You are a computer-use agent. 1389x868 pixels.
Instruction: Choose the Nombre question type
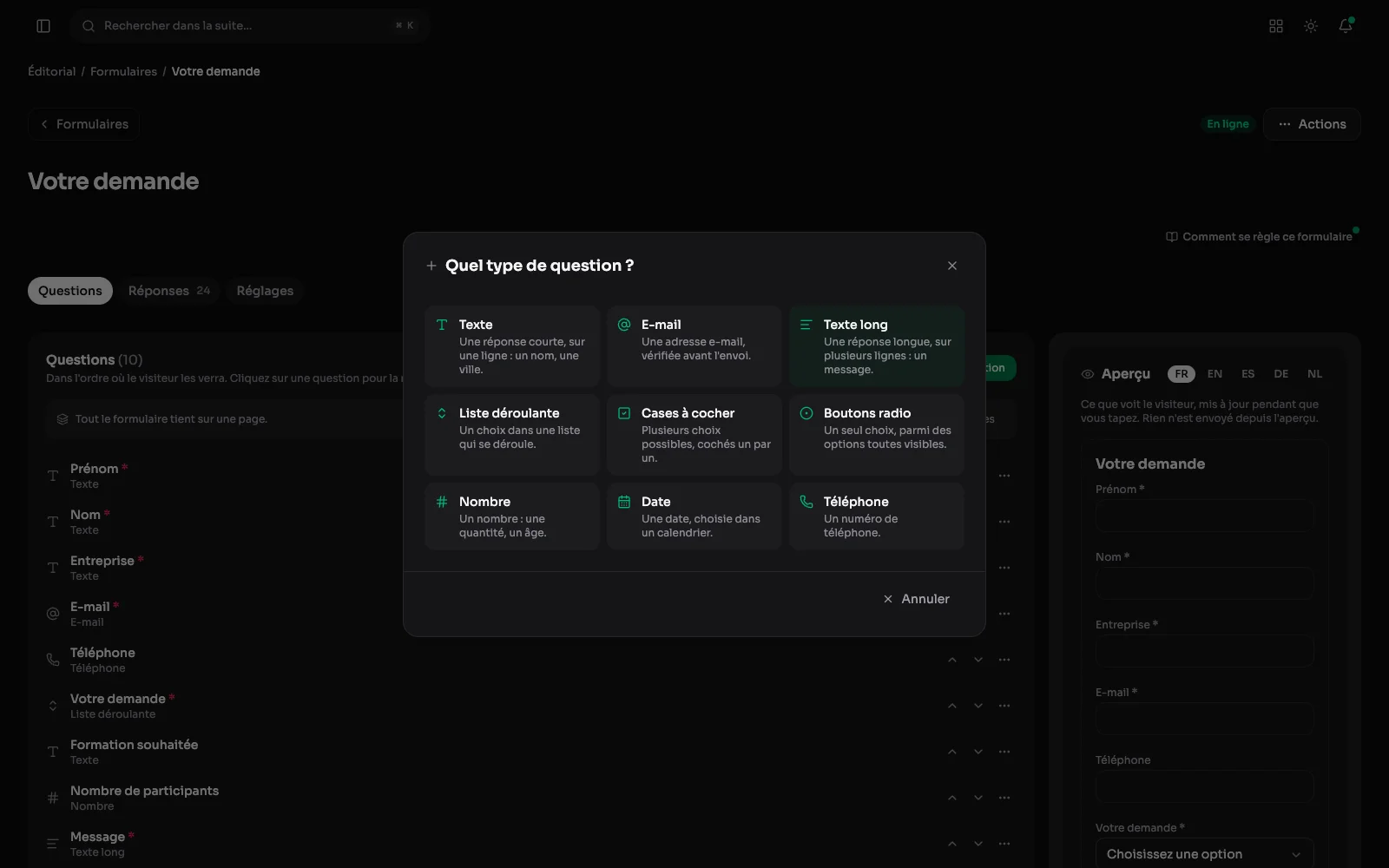click(x=512, y=516)
